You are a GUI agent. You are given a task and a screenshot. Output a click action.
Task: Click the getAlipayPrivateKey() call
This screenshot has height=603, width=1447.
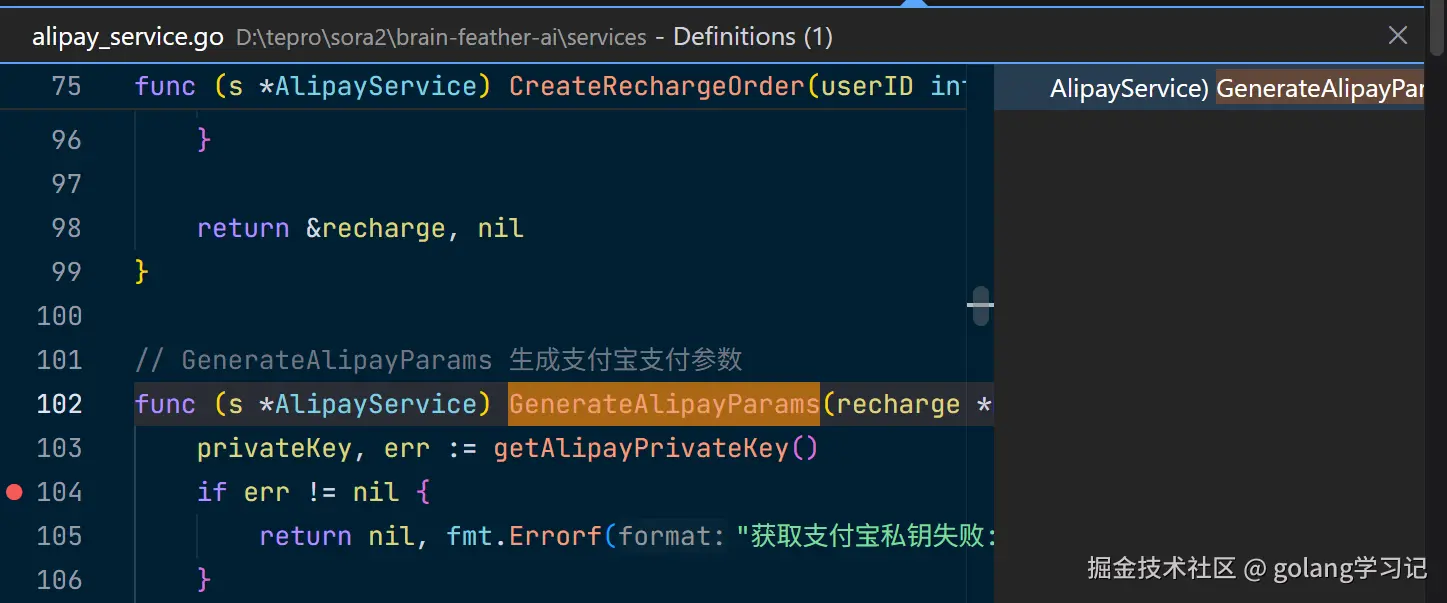656,448
